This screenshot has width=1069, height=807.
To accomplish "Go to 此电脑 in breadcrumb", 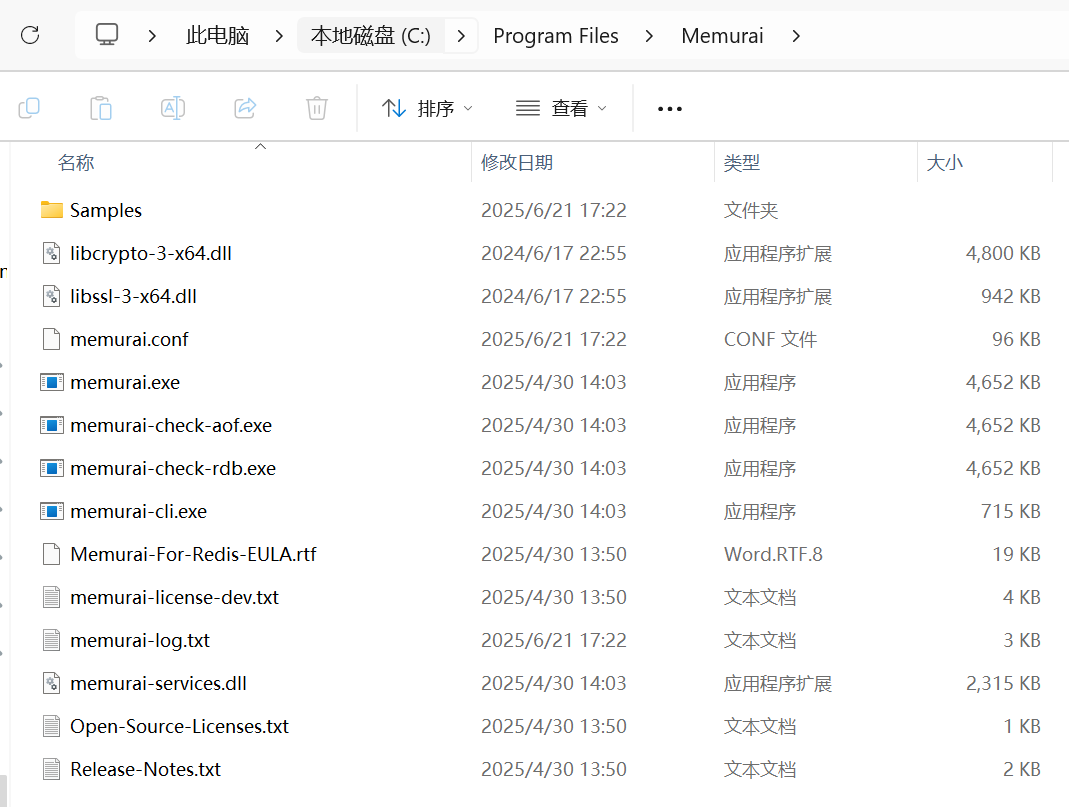I will 217,35.
